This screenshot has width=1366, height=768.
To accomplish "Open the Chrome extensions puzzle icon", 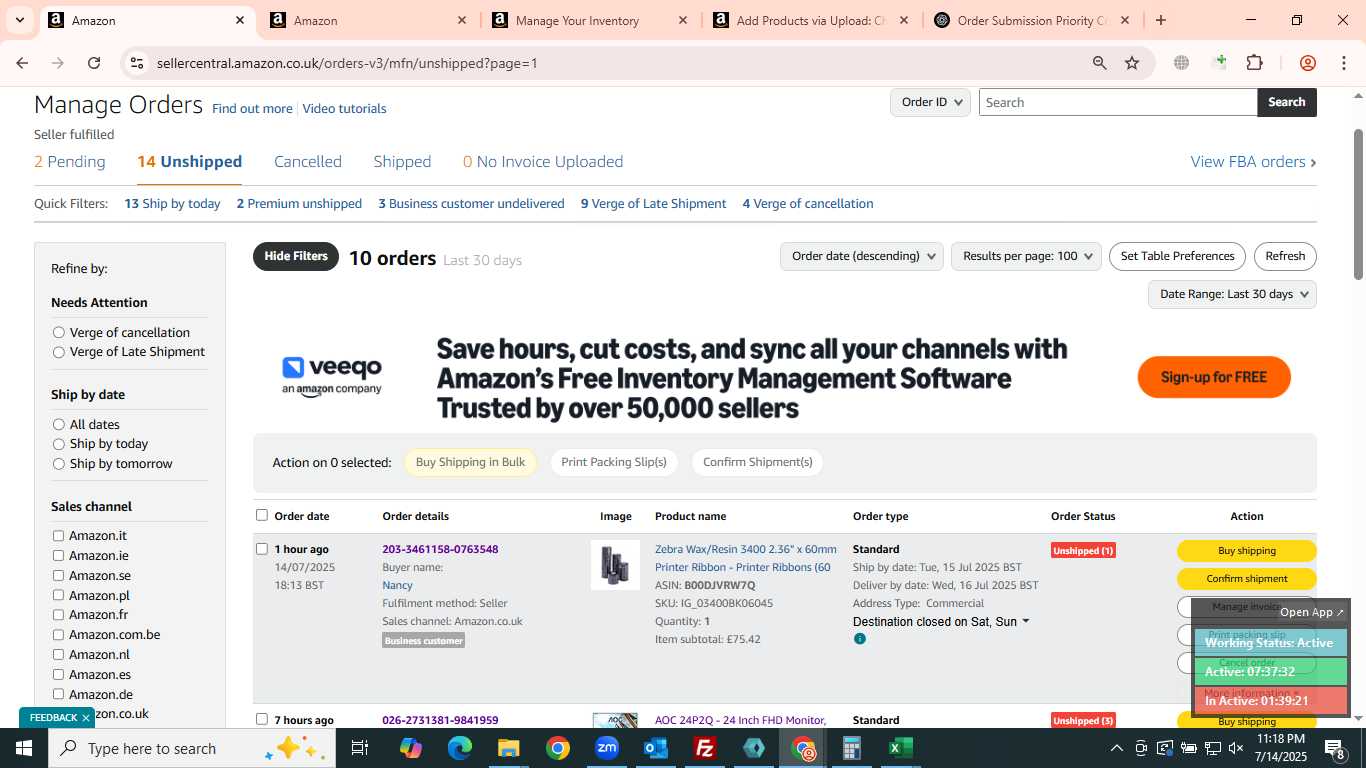I will [1254, 63].
